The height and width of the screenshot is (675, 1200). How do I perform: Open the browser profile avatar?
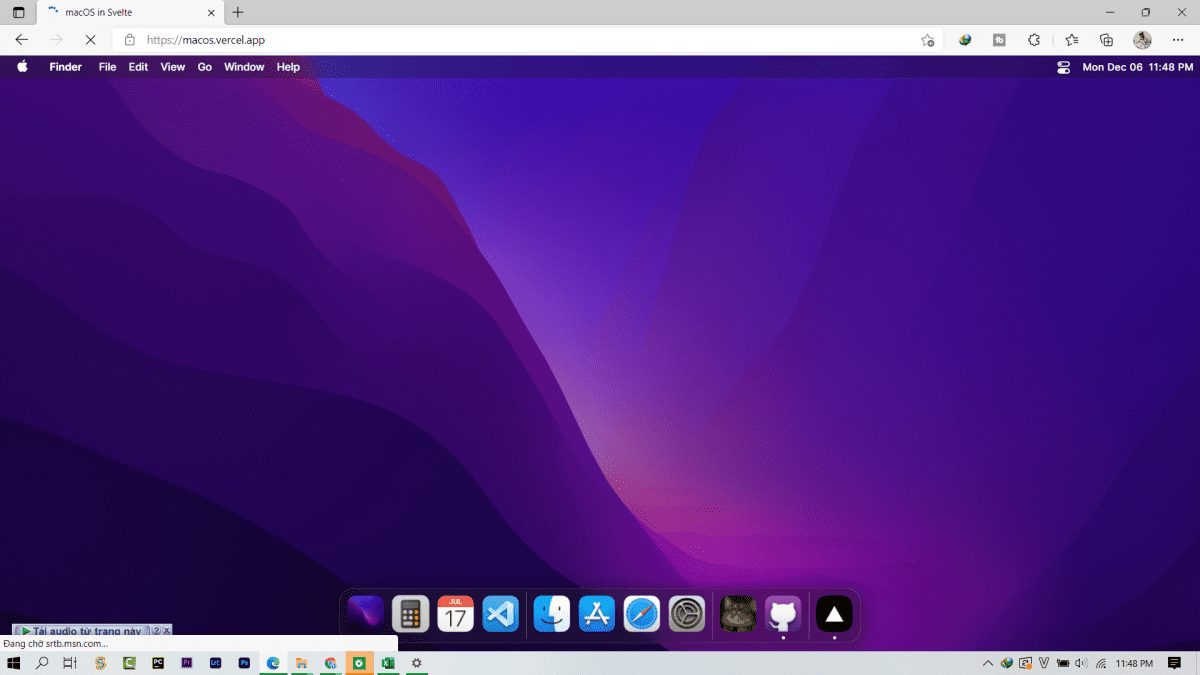click(x=1142, y=40)
